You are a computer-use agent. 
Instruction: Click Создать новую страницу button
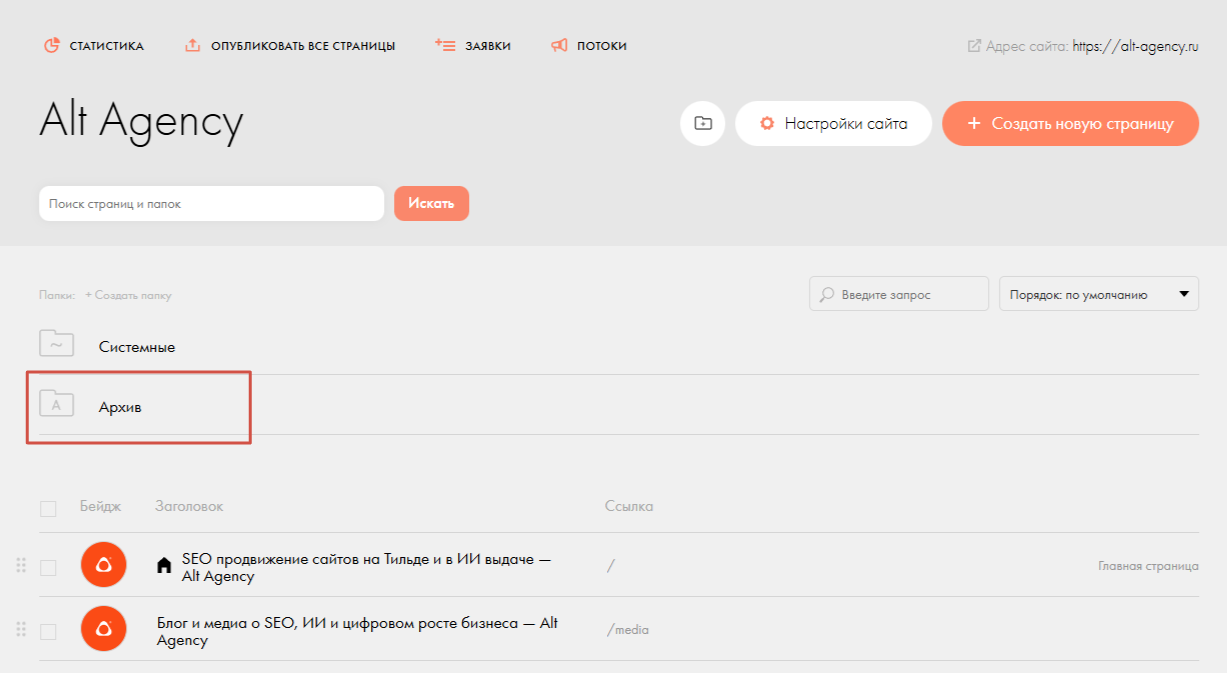point(1070,124)
